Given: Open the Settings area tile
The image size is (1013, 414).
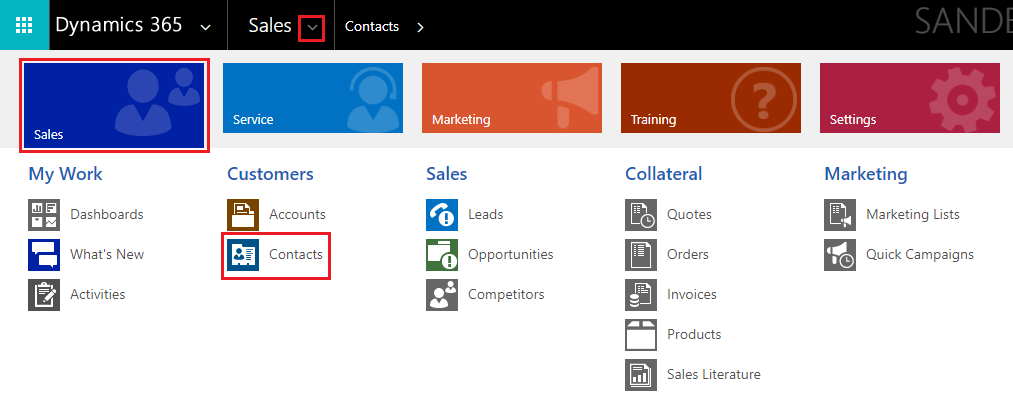Looking at the screenshot, I should tap(909, 98).
